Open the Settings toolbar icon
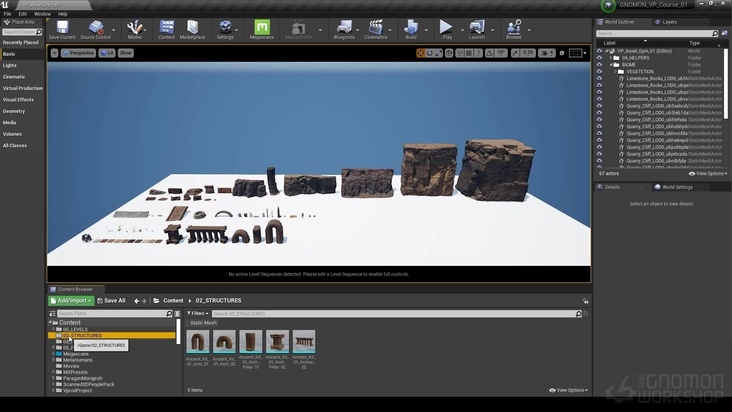 pos(225,29)
